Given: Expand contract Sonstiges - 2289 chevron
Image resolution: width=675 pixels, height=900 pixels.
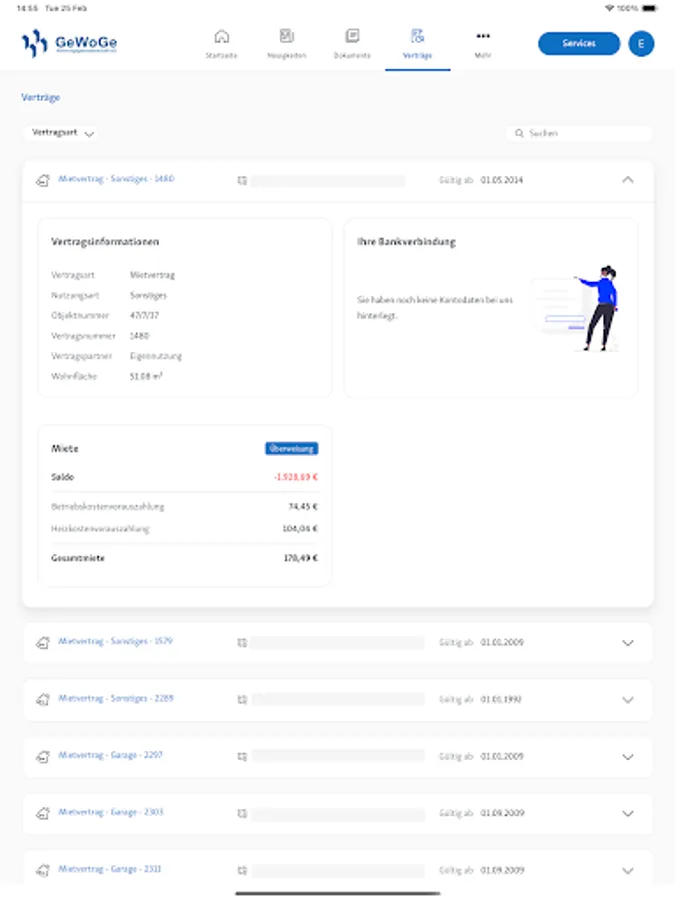Looking at the screenshot, I should (627, 700).
